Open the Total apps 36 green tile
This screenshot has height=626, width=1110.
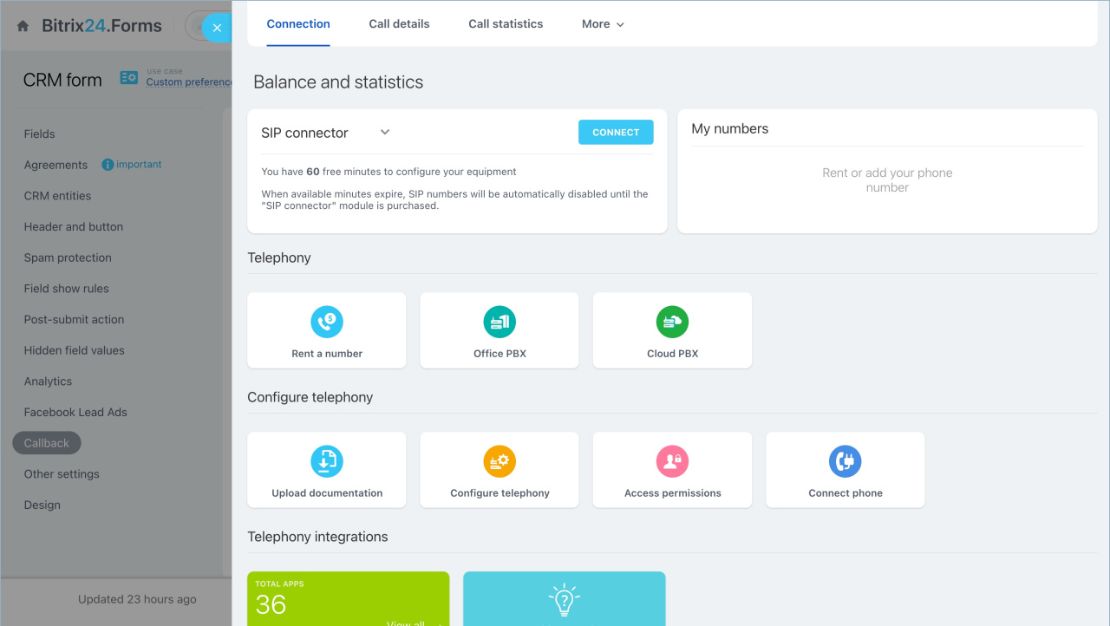point(348,598)
